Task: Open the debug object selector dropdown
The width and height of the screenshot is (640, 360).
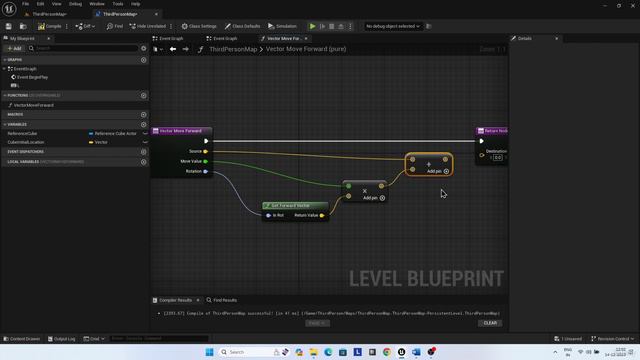Action: (392, 26)
